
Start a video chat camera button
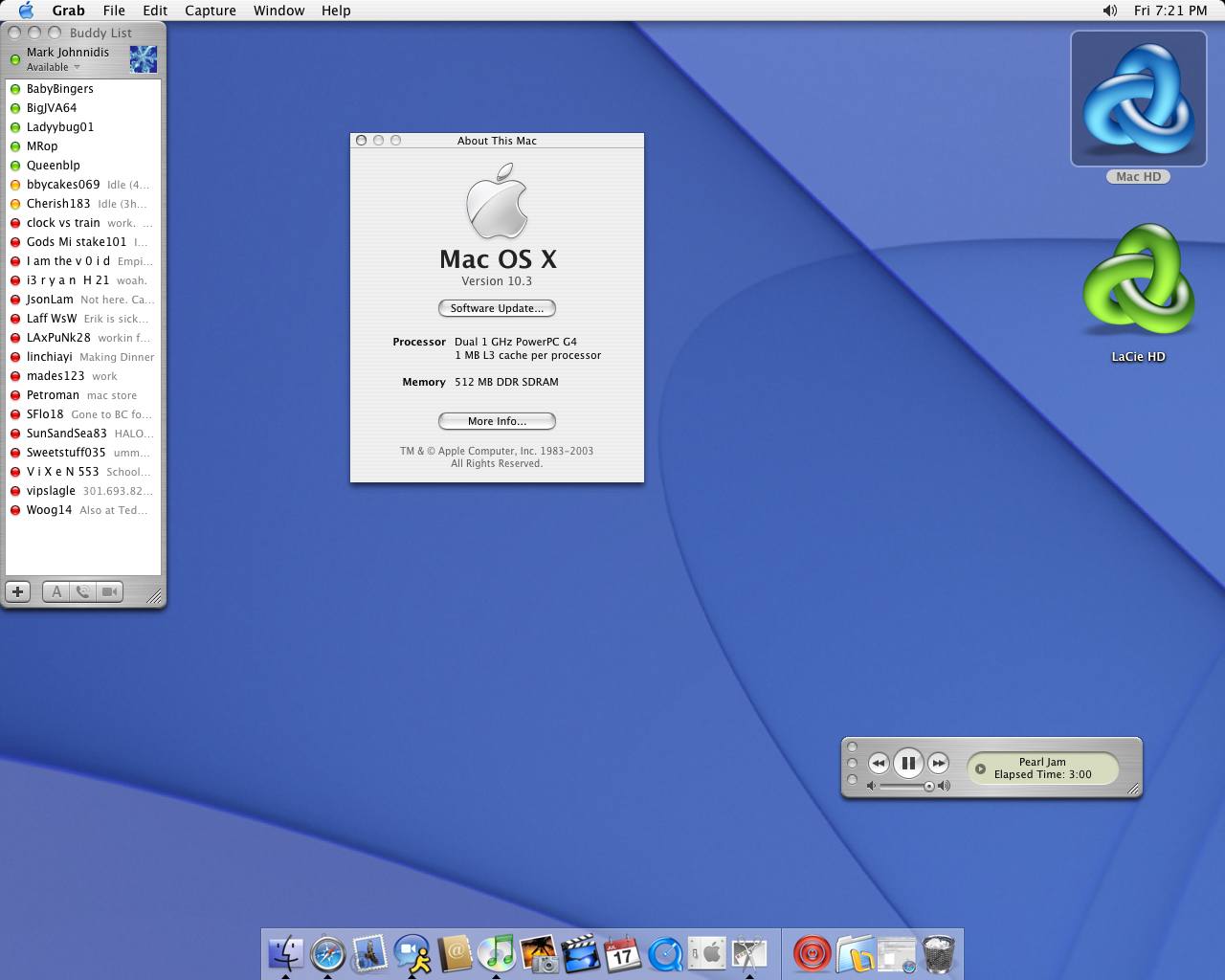pyautogui.click(x=110, y=592)
